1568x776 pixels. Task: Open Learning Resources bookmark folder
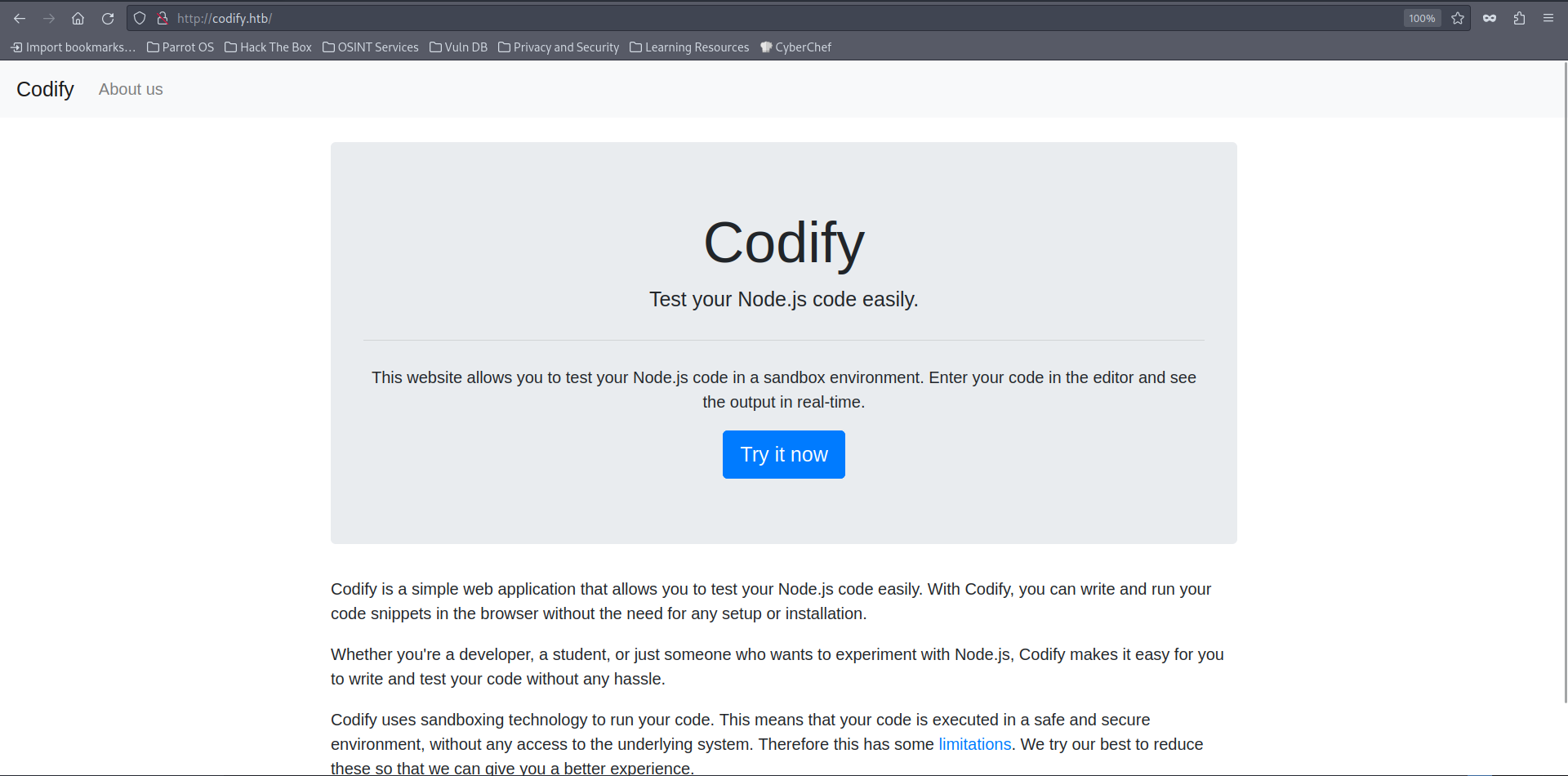point(690,47)
